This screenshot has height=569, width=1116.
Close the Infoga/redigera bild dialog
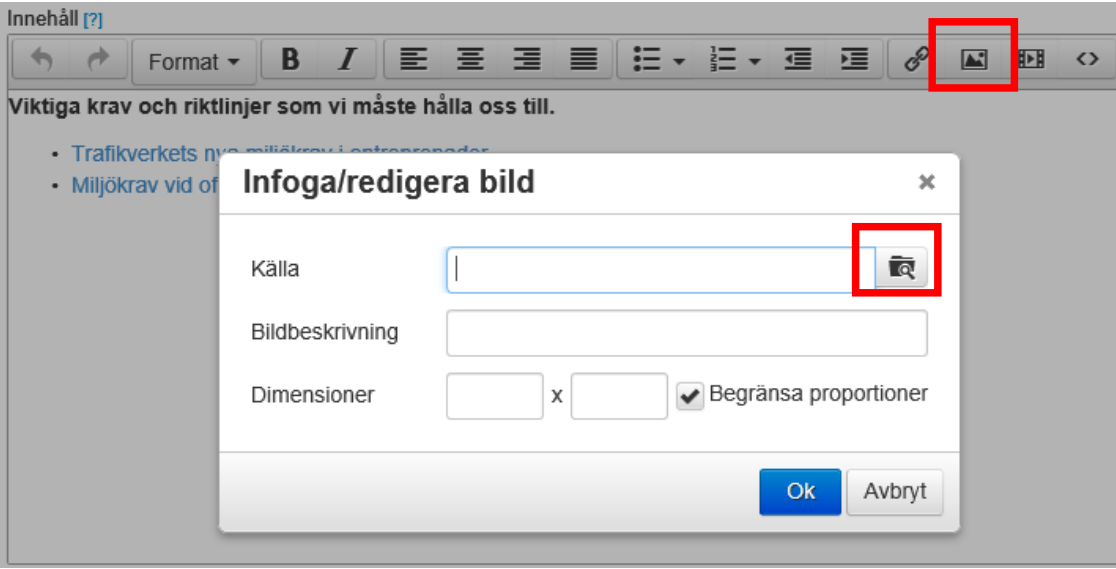click(x=927, y=182)
